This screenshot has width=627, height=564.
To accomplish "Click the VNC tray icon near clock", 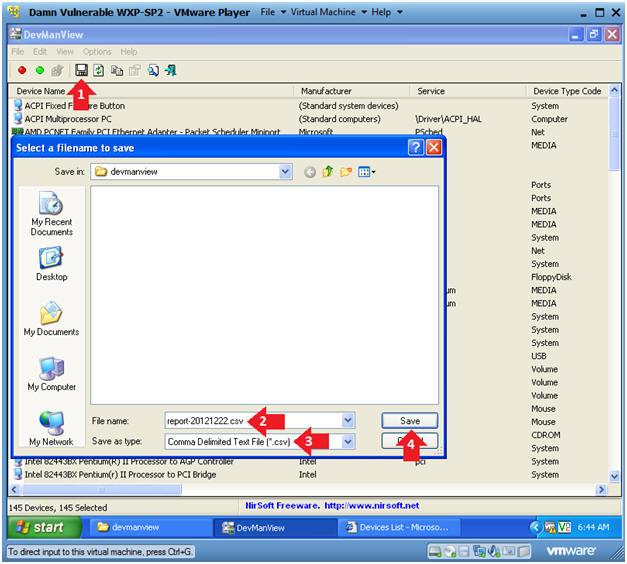I will 564,528.
